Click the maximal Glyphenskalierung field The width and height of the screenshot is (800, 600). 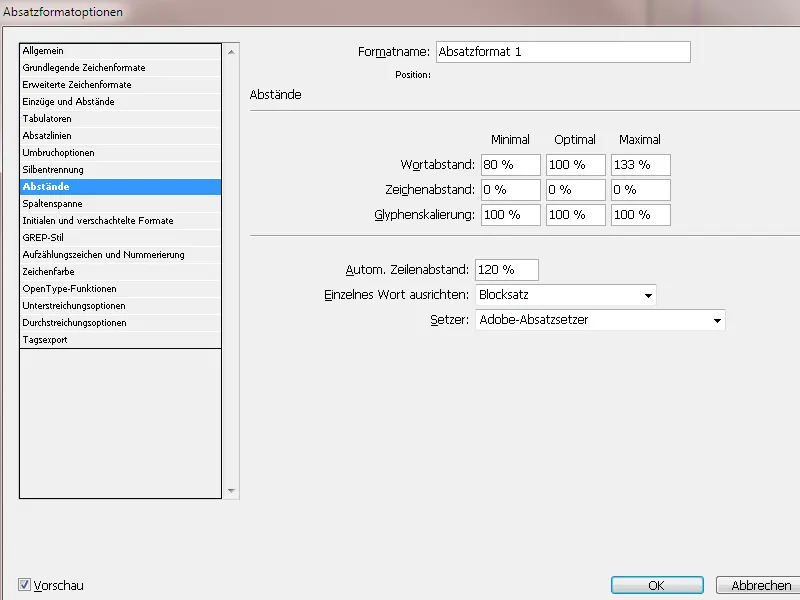click(x=640, y=214)
